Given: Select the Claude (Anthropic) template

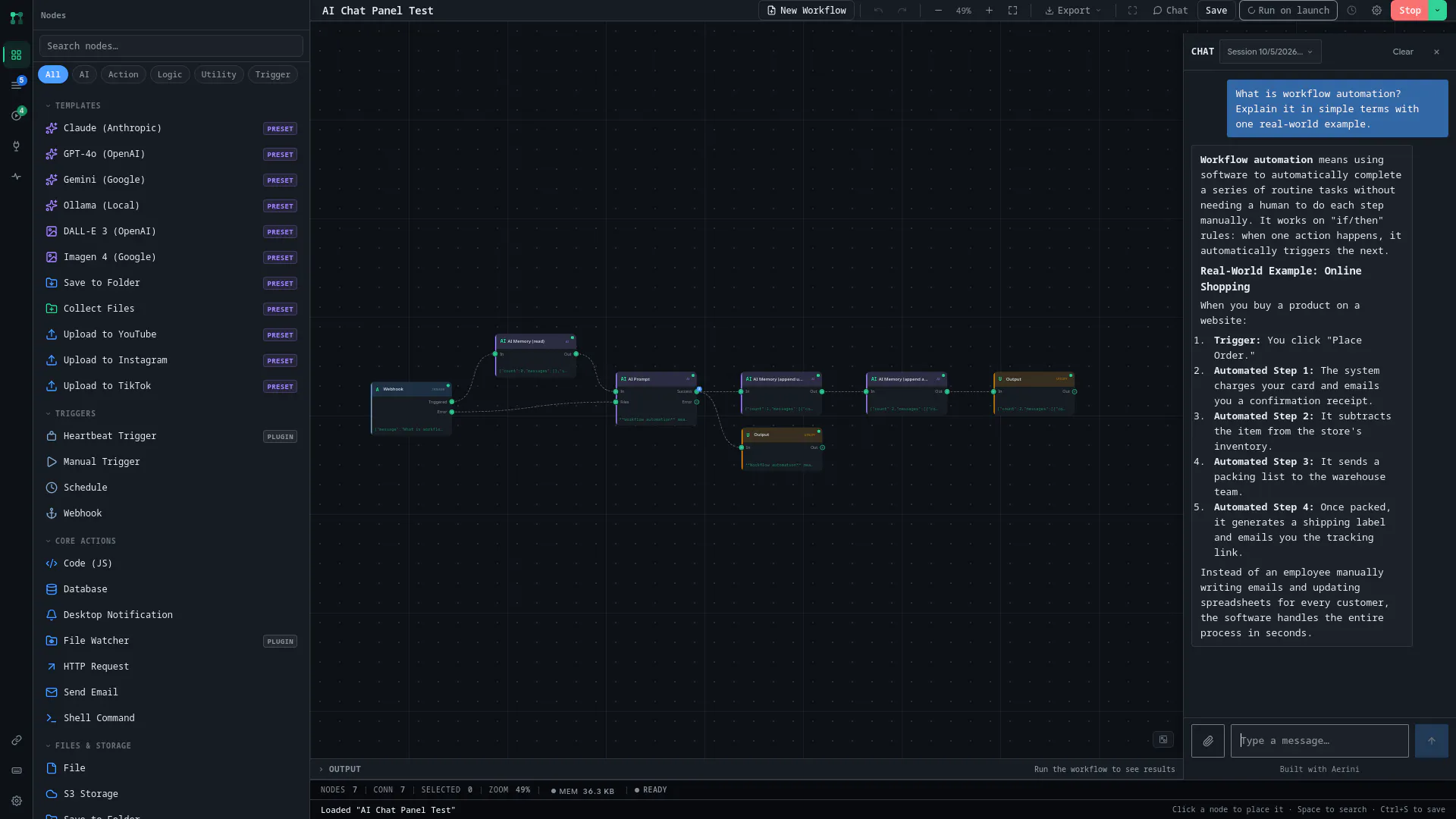Looking at the screenshot, I should point(171,128).
